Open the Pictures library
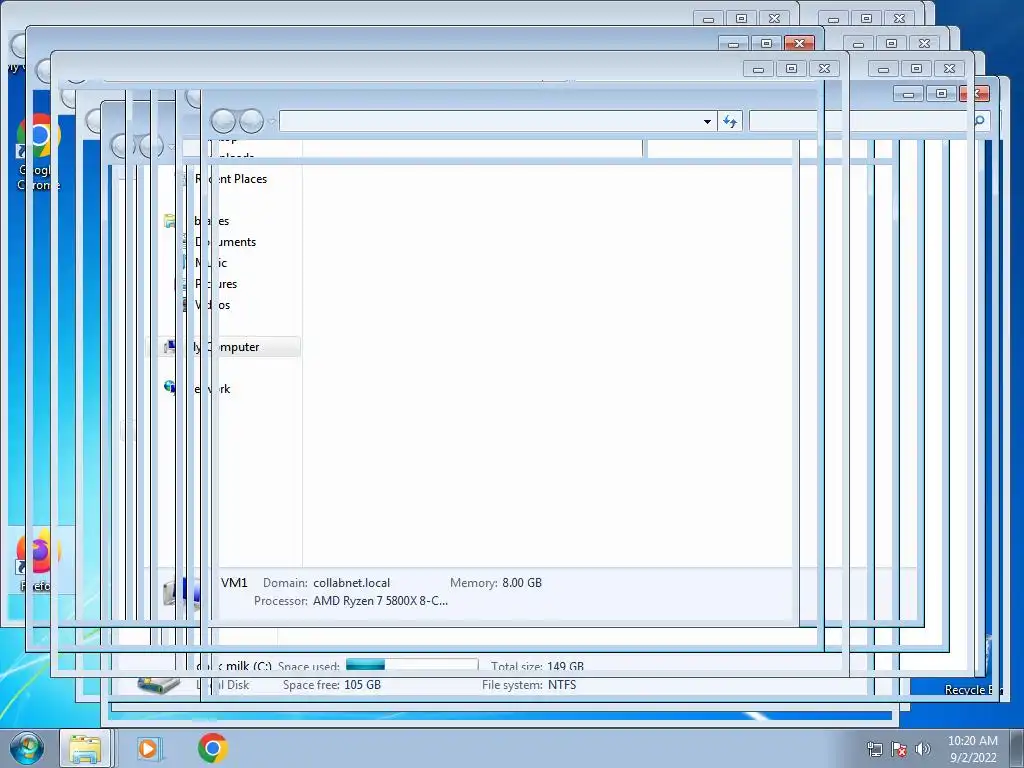Viewport: 1024px width, 768px height. (216, 283)
